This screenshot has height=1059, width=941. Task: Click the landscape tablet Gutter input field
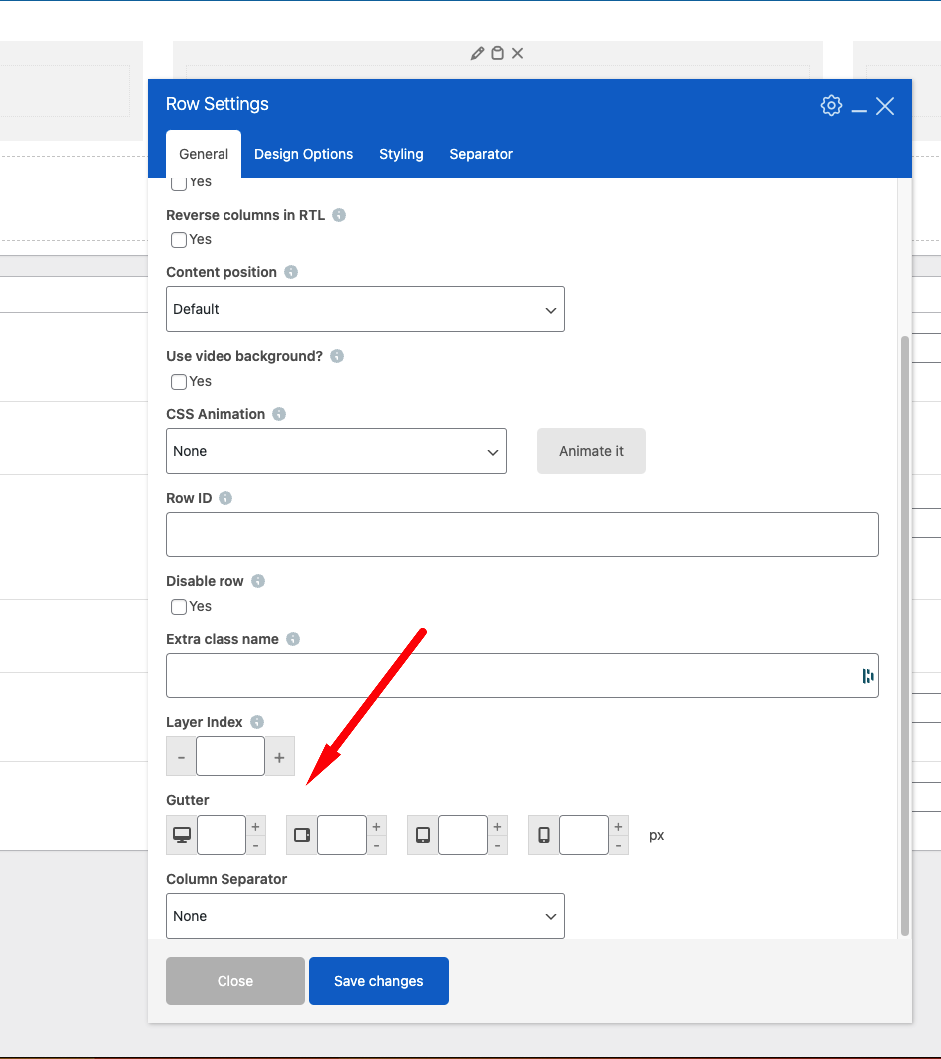pyautogui.click(x=342, y=835)
